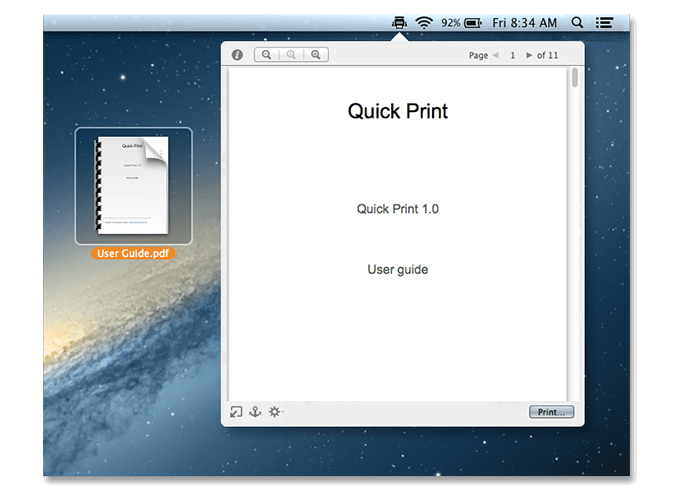This screenshot has width=674, height=490.
Task: Click the page number field
Action: [x=512, y=55]
